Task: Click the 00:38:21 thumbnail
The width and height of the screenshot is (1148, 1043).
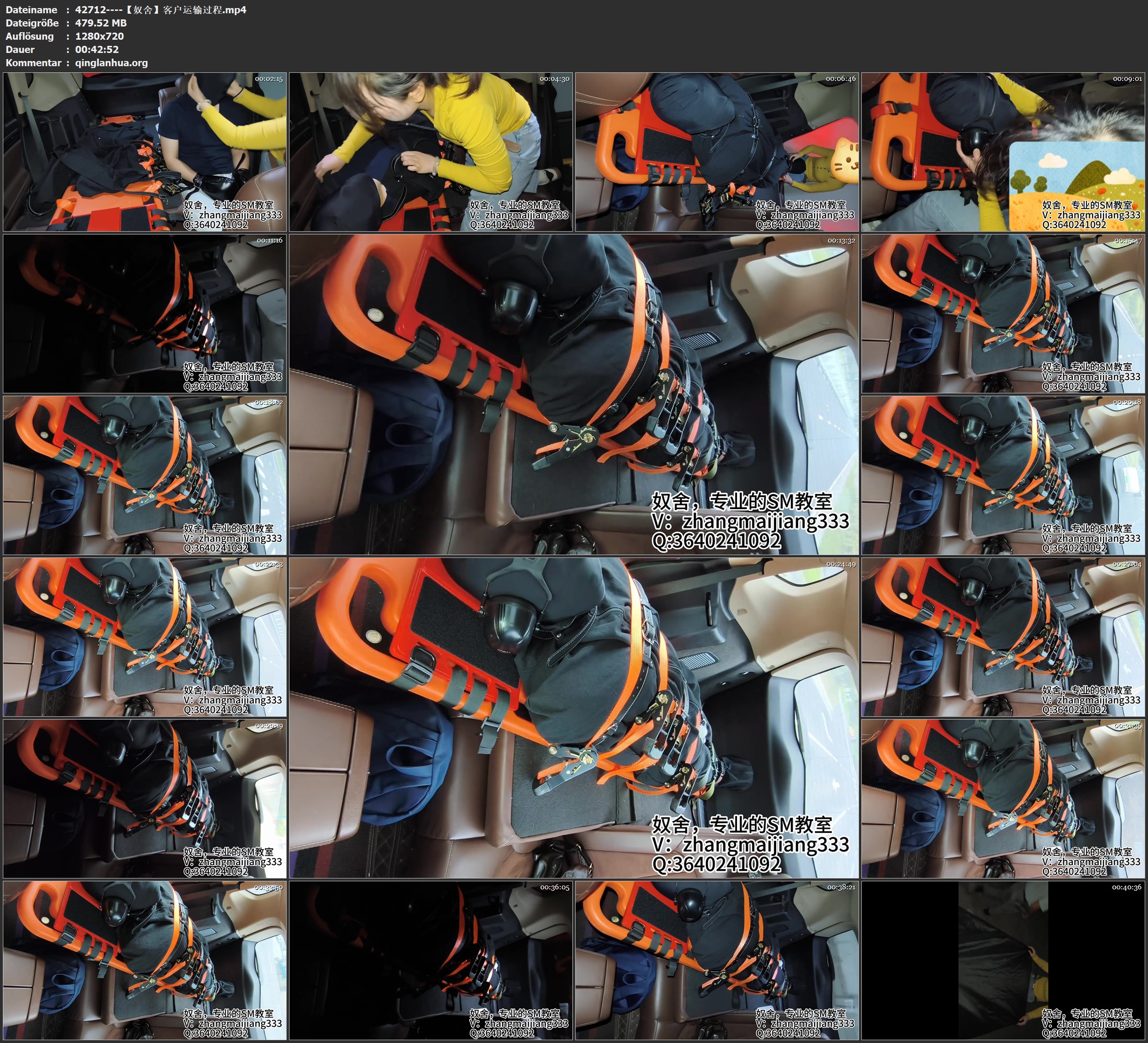Action: (717, 960)
